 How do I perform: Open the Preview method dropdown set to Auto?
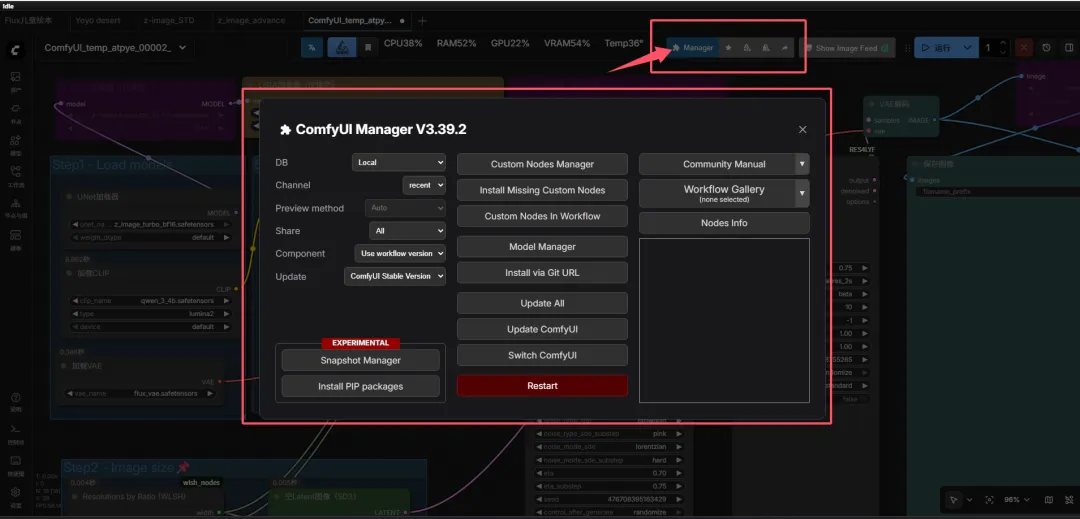tap(405, 207)
